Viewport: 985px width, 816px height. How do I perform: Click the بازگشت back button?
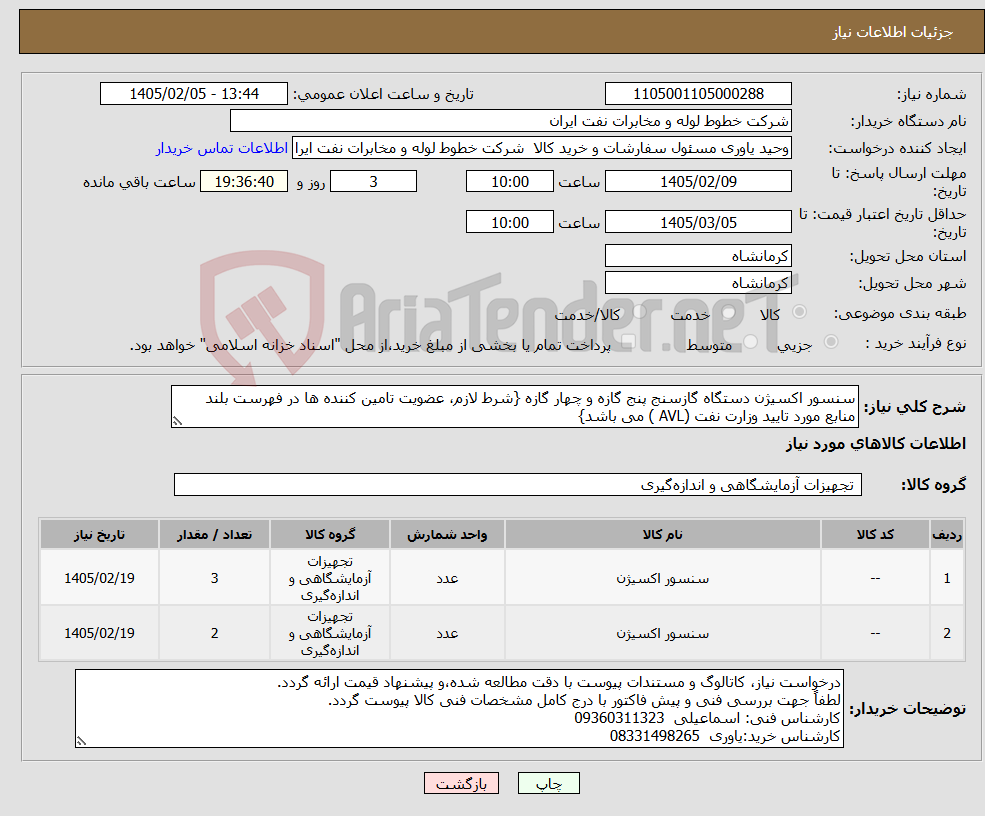tap(461, 783)
